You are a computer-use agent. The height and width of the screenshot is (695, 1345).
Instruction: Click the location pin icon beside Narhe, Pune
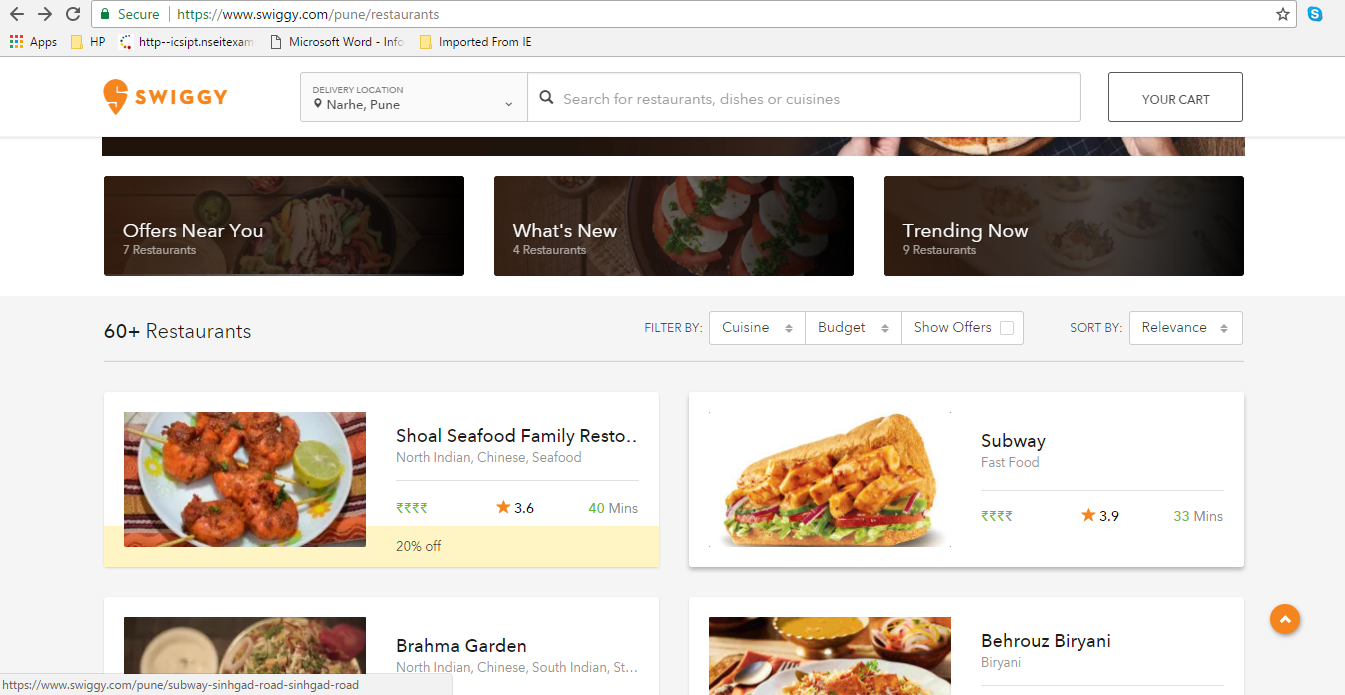point(318,104)
